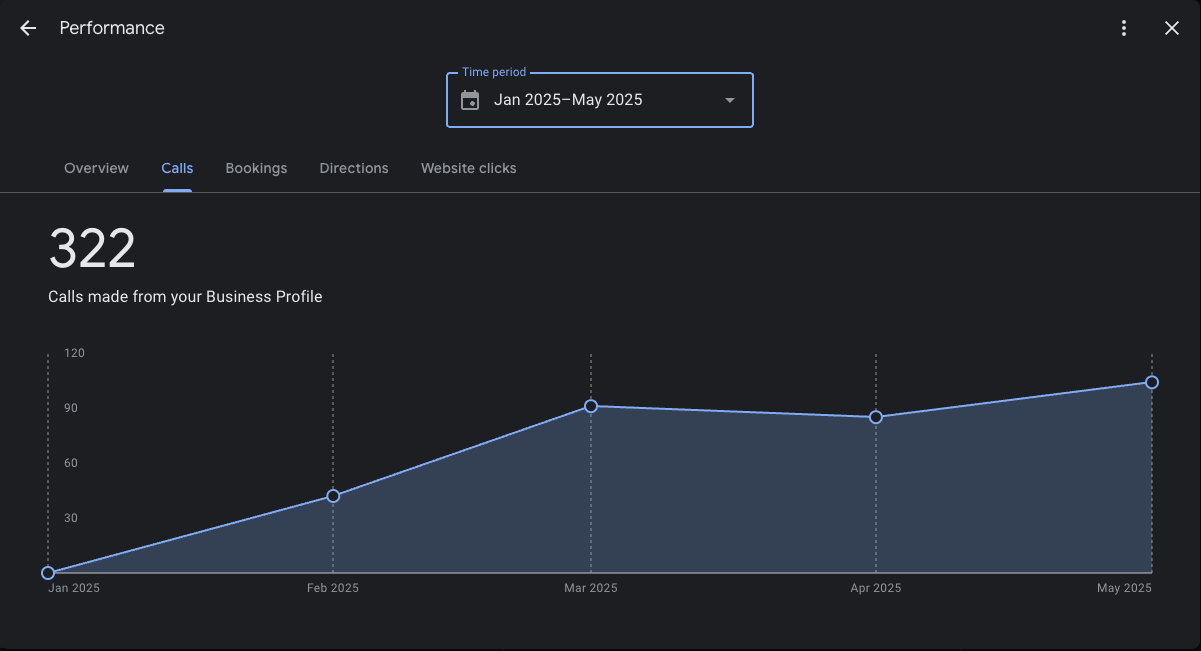Click the Jan 2025 data point
This screenshot has width=1201, height=651.
point(48,573)
